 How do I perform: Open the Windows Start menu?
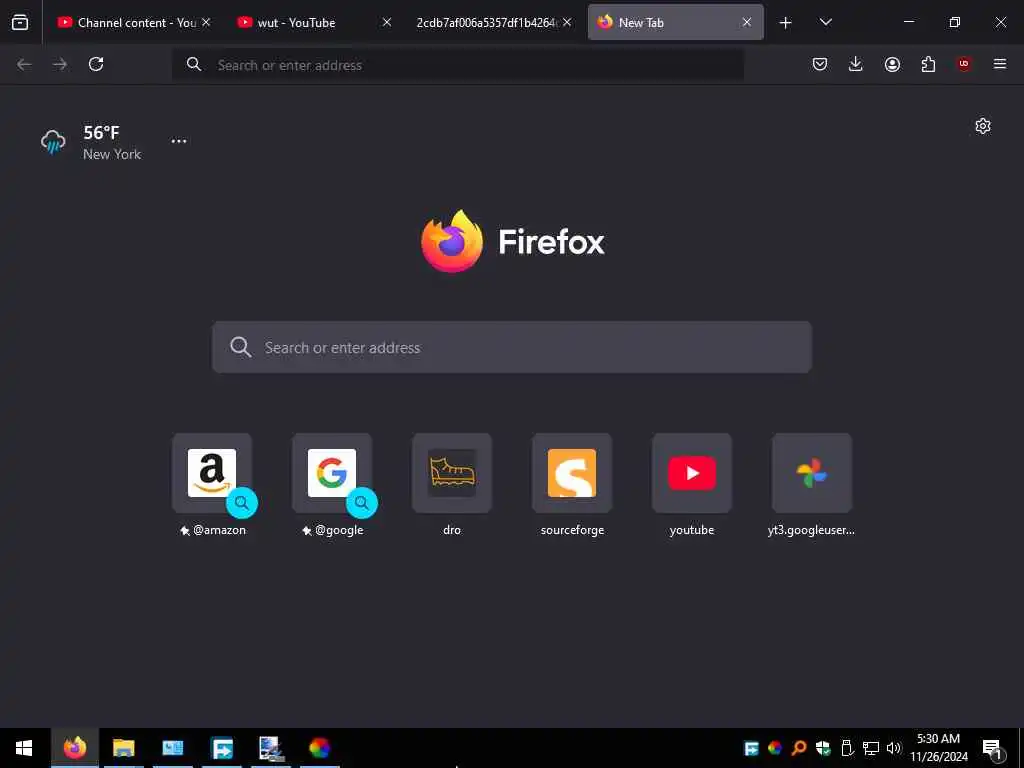click(x=24, y=748)
